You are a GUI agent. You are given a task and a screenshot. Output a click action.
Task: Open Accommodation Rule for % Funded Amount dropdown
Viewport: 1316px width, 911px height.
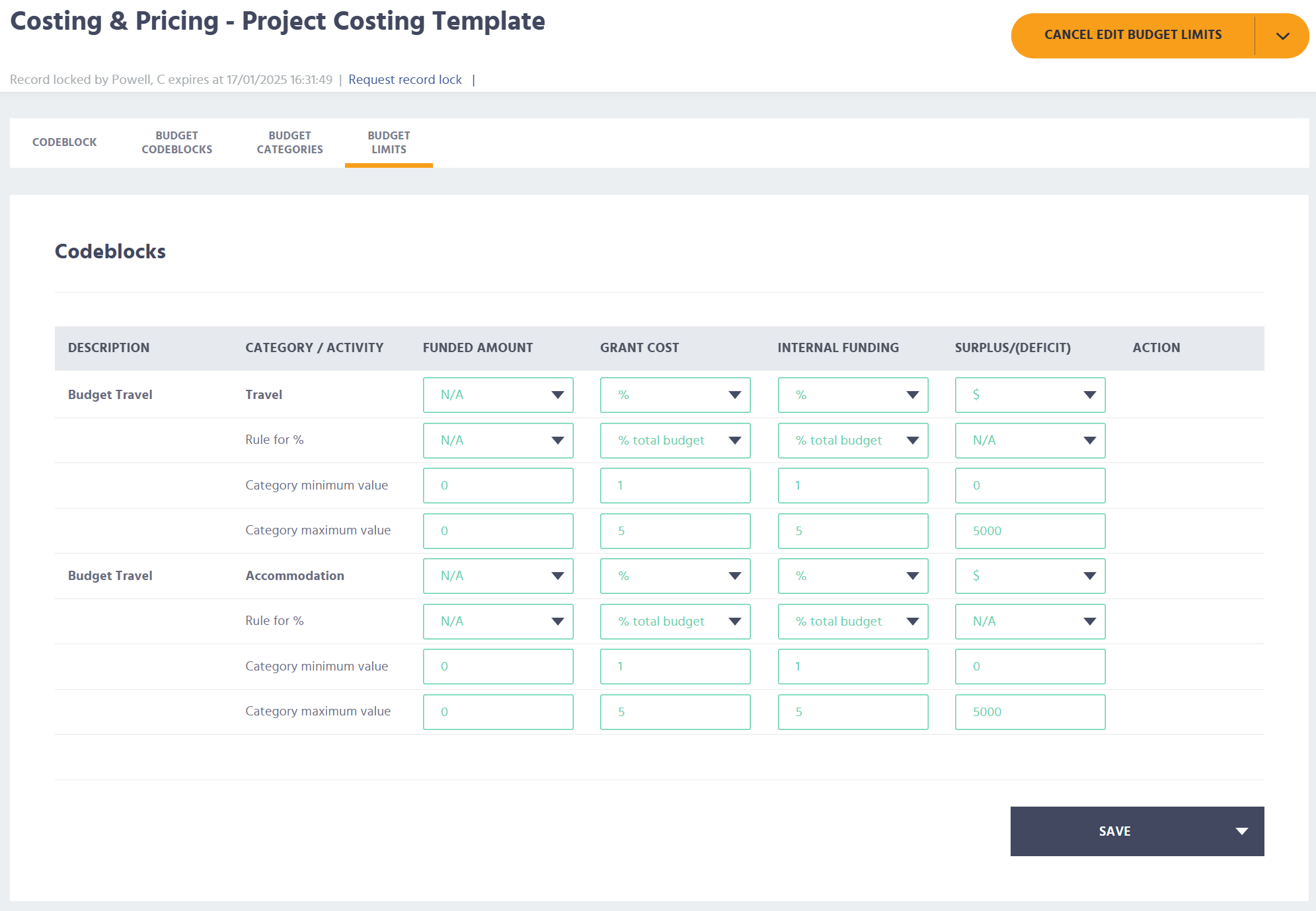pyautogui.click(x=498, y=622)
